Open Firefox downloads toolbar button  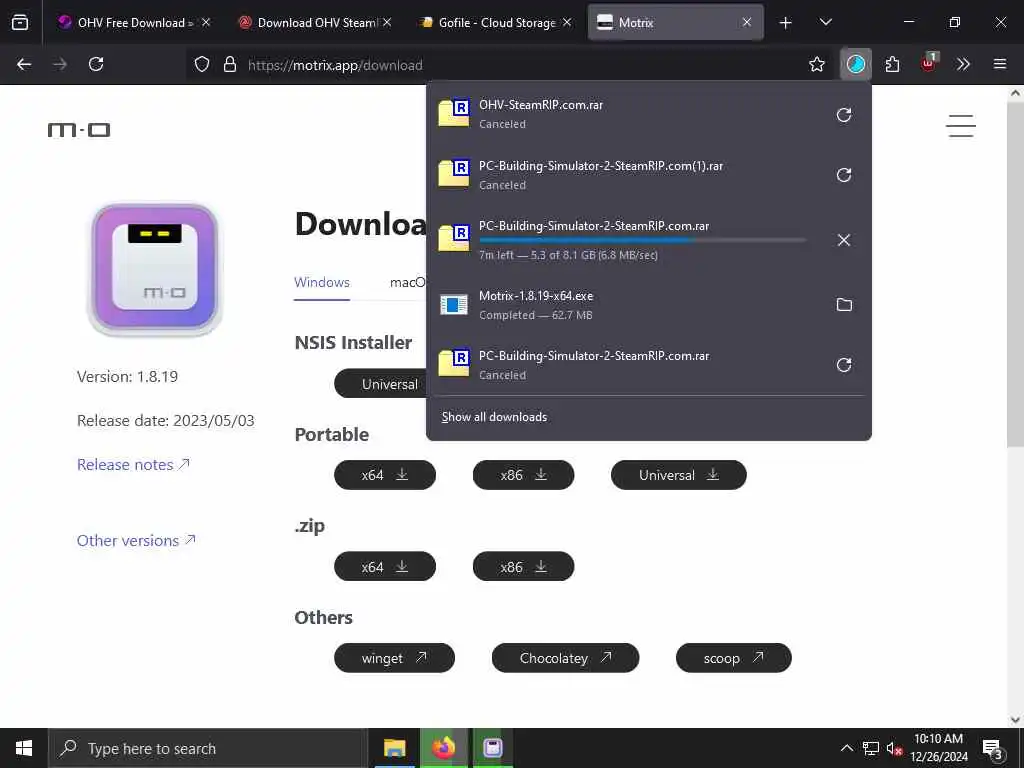tap(856, 64)
